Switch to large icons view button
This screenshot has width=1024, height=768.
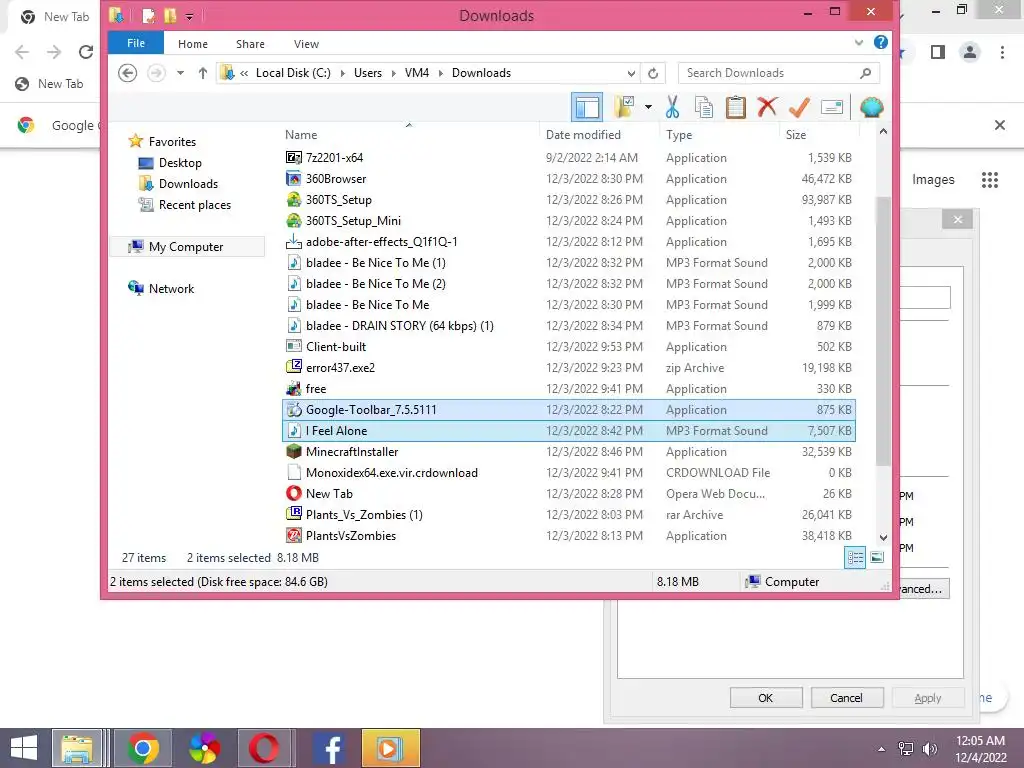pyautogui.click(x=877, y=557)
